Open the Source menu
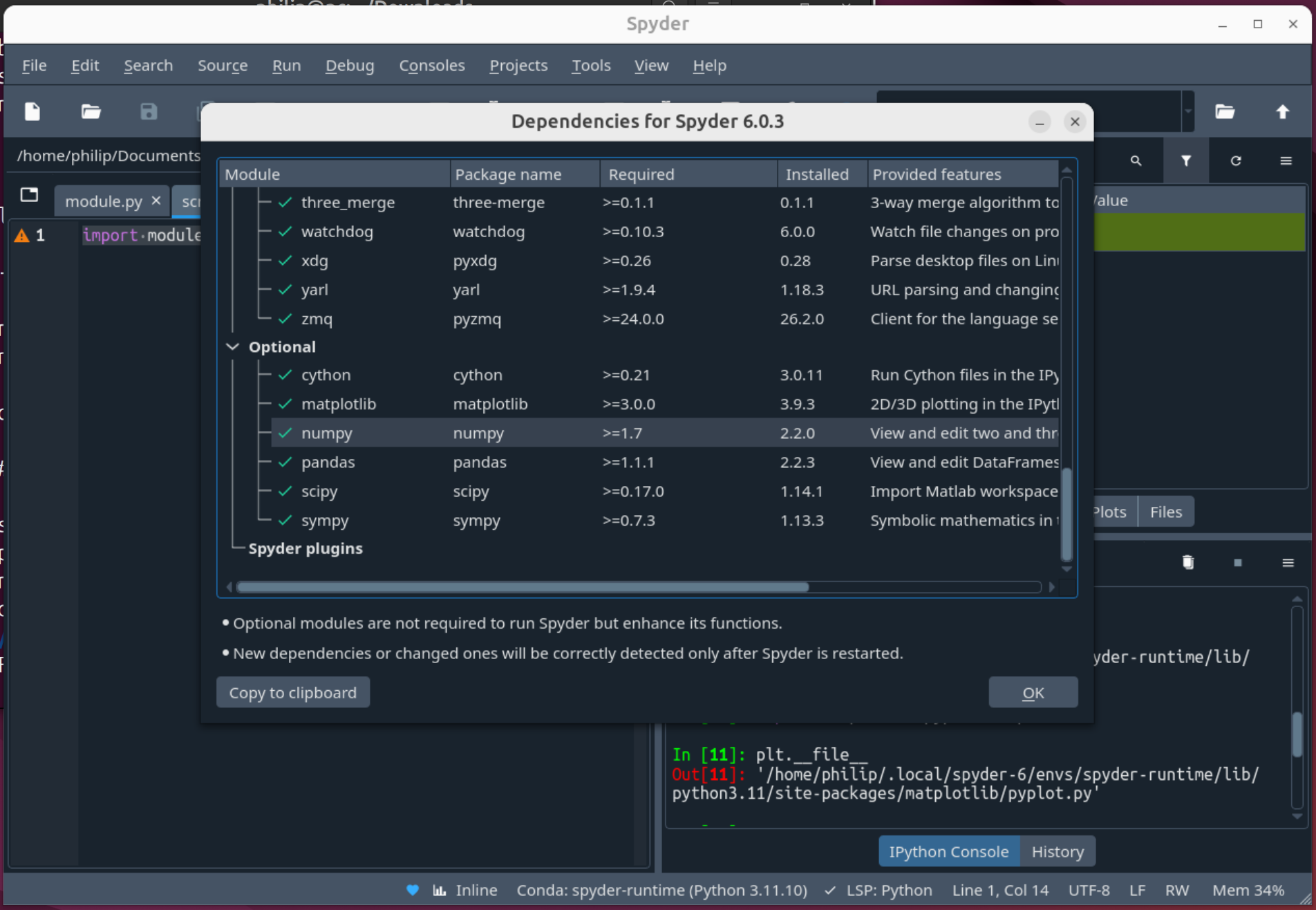 click(x=223, y=66)
